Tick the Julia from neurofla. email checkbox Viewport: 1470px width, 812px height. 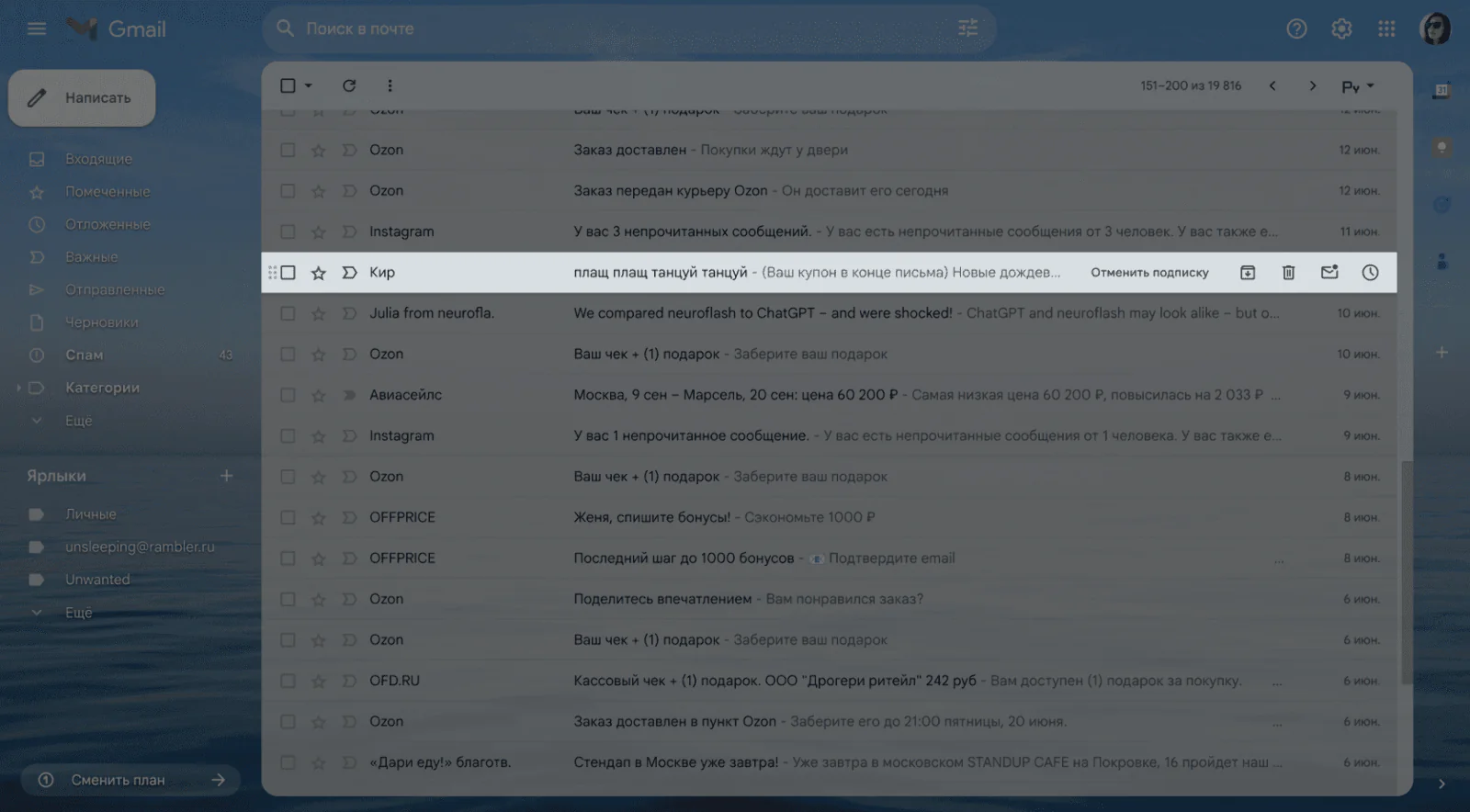pyautogui.click(x=288, y=313)
